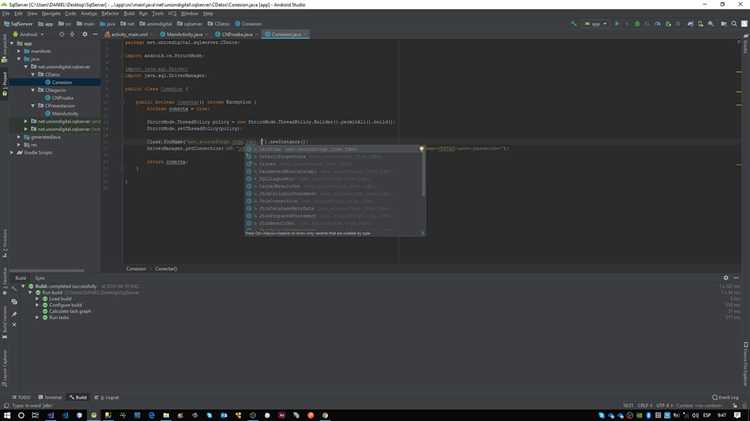Screen dimensions: 750x421
Task: Switch to the Sync tab in Build panel
Action: pos(40,278)
